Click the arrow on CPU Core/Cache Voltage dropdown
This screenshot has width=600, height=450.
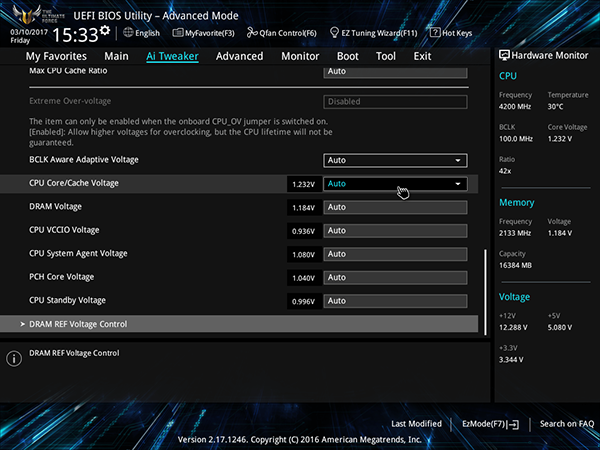click(x=458, y=184)
